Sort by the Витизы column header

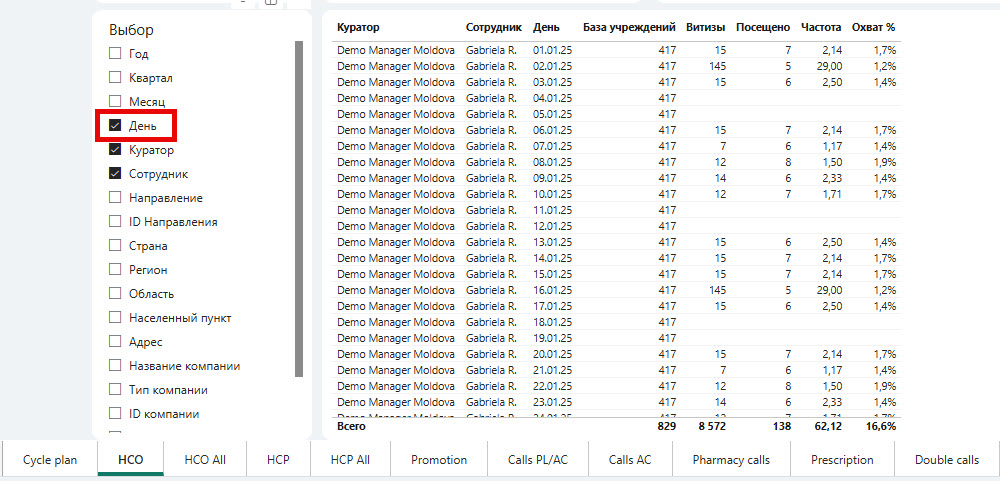(x=707, y=27)
